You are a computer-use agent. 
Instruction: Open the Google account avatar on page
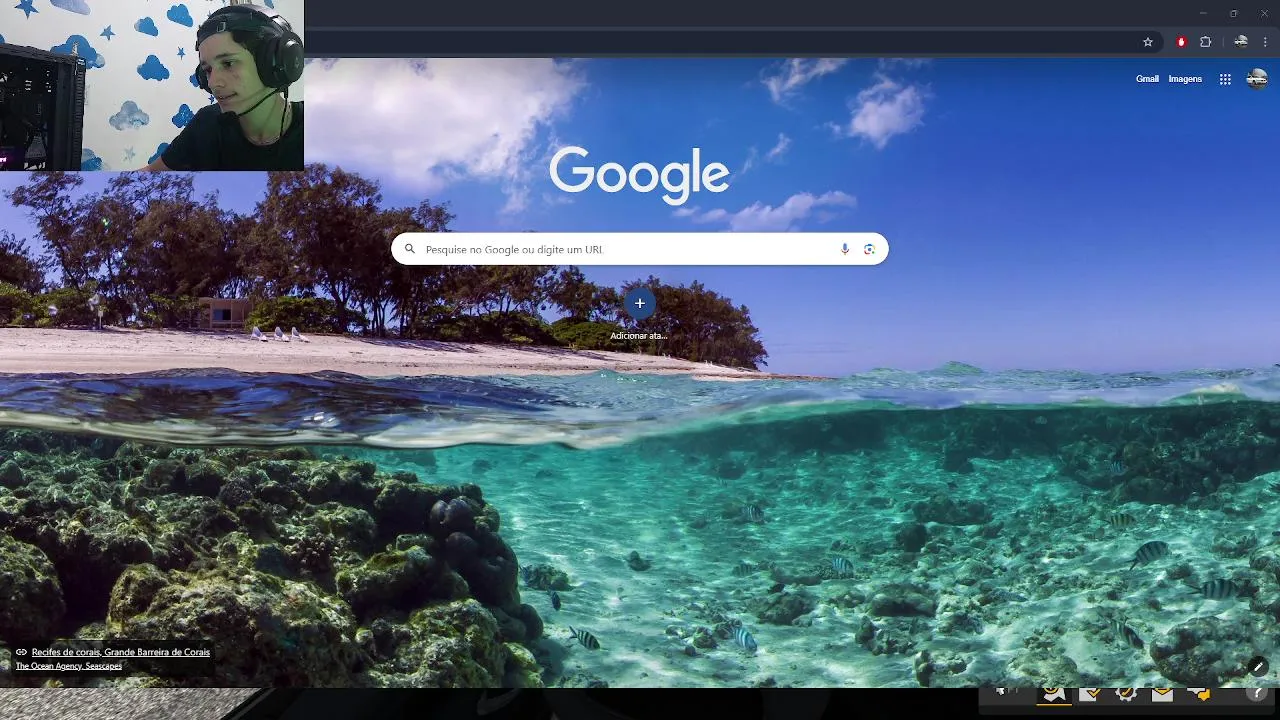pos(1257,79)
